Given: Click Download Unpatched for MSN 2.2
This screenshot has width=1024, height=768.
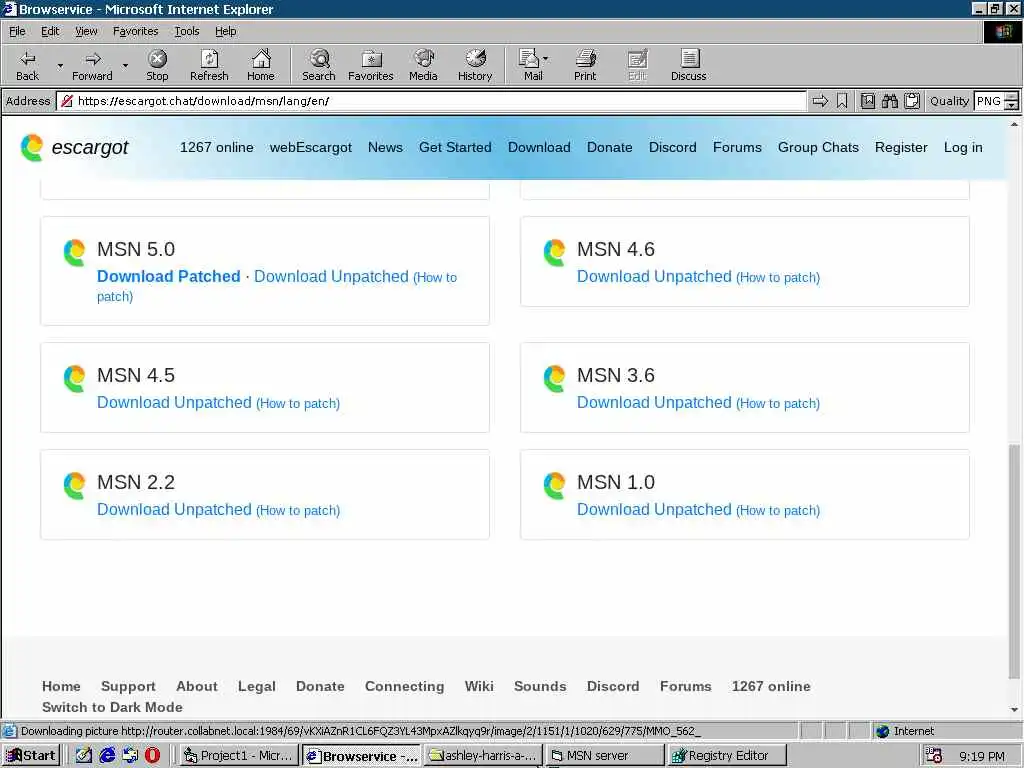Looking at the screenshot, I should 174,509.
